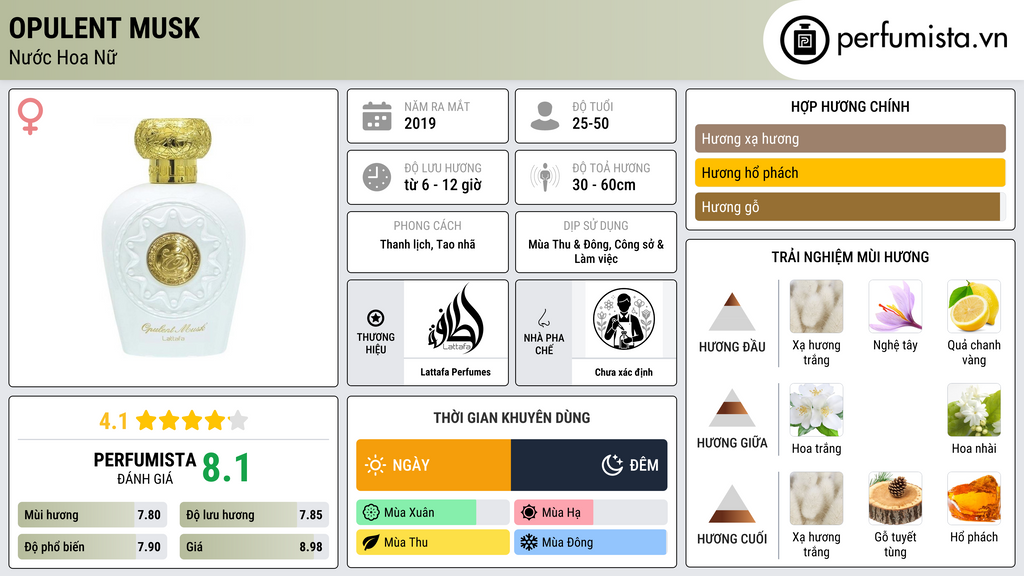Click the Hổ phách amber image
The height and width of the screenshot is (576, 1024).
click(974, 498)
